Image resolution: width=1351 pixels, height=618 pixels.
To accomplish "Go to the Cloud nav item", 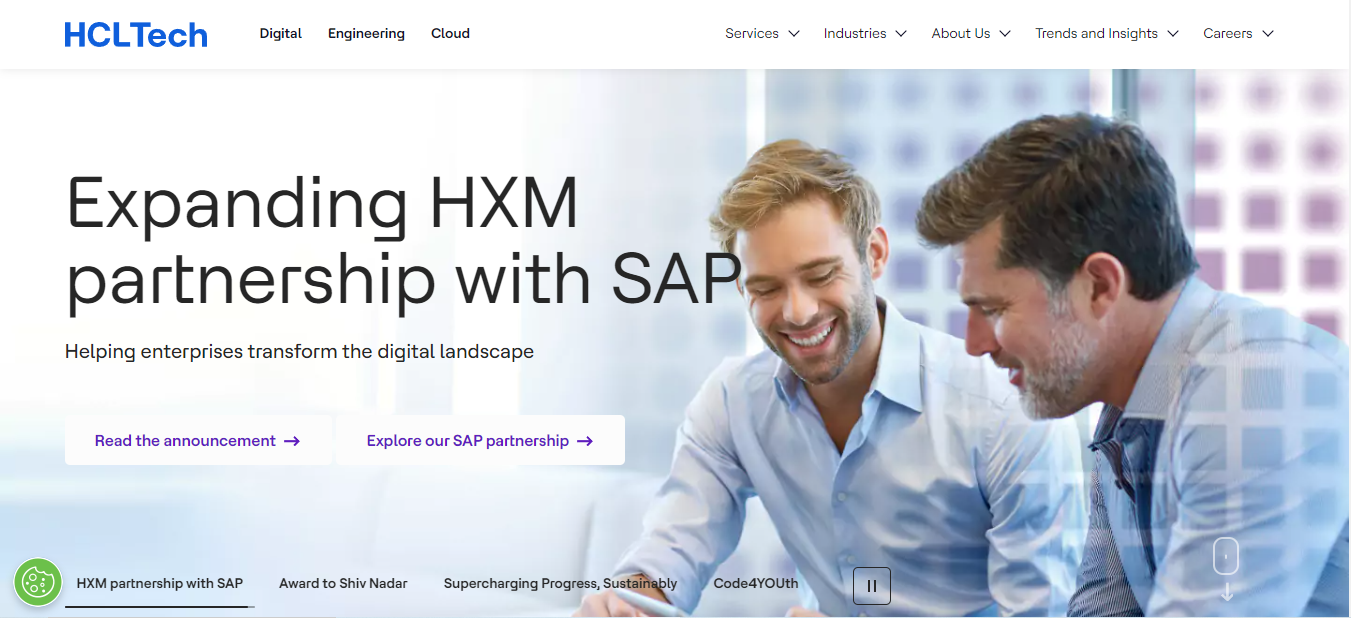I will [x=450, y=33].
